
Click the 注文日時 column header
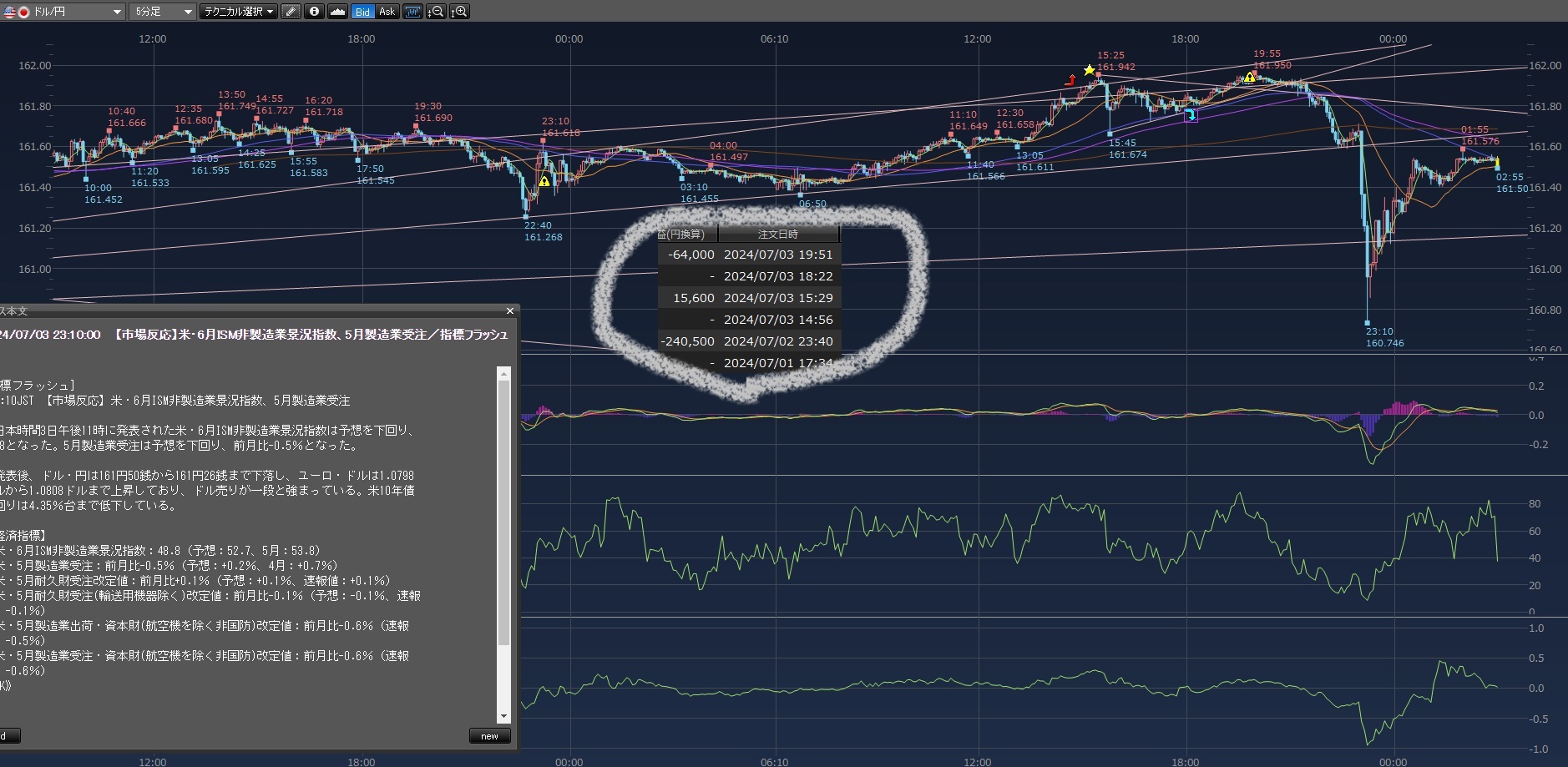tap(777, 235)
